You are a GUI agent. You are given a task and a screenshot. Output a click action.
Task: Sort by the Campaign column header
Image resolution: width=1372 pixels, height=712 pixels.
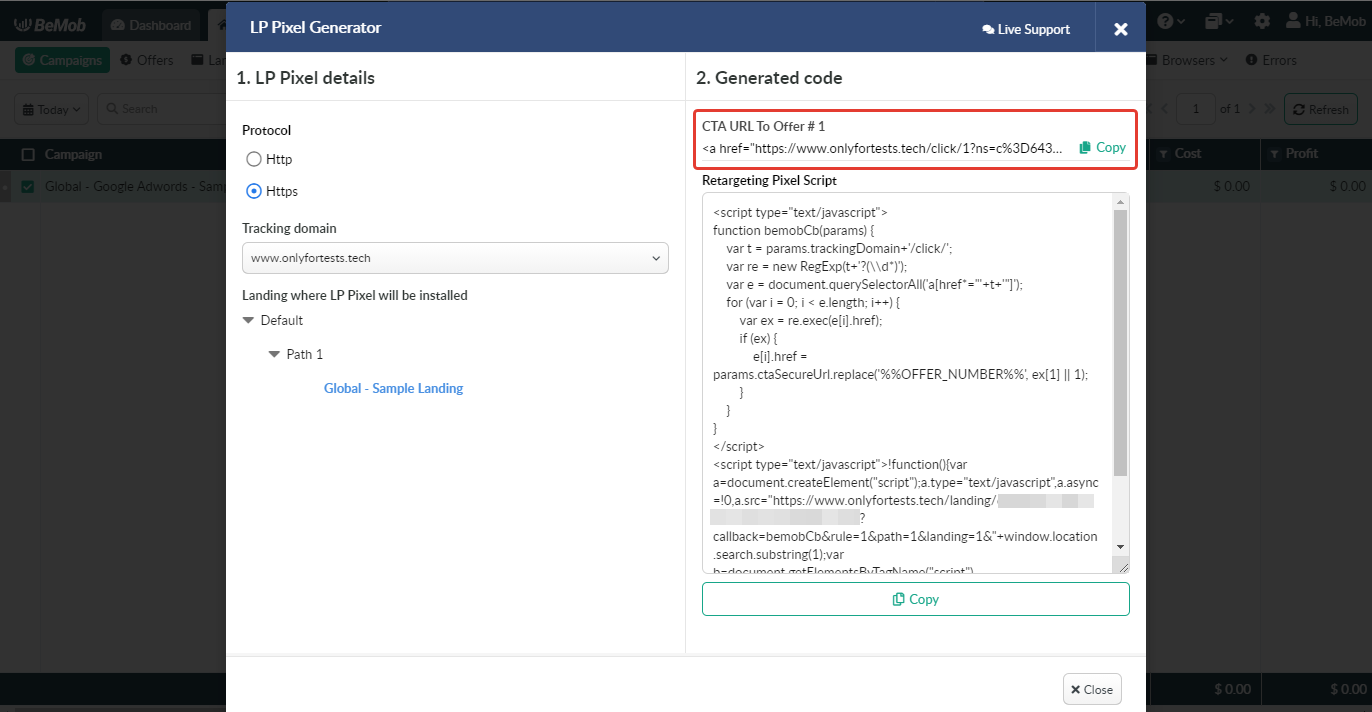[x=73, y=155]
